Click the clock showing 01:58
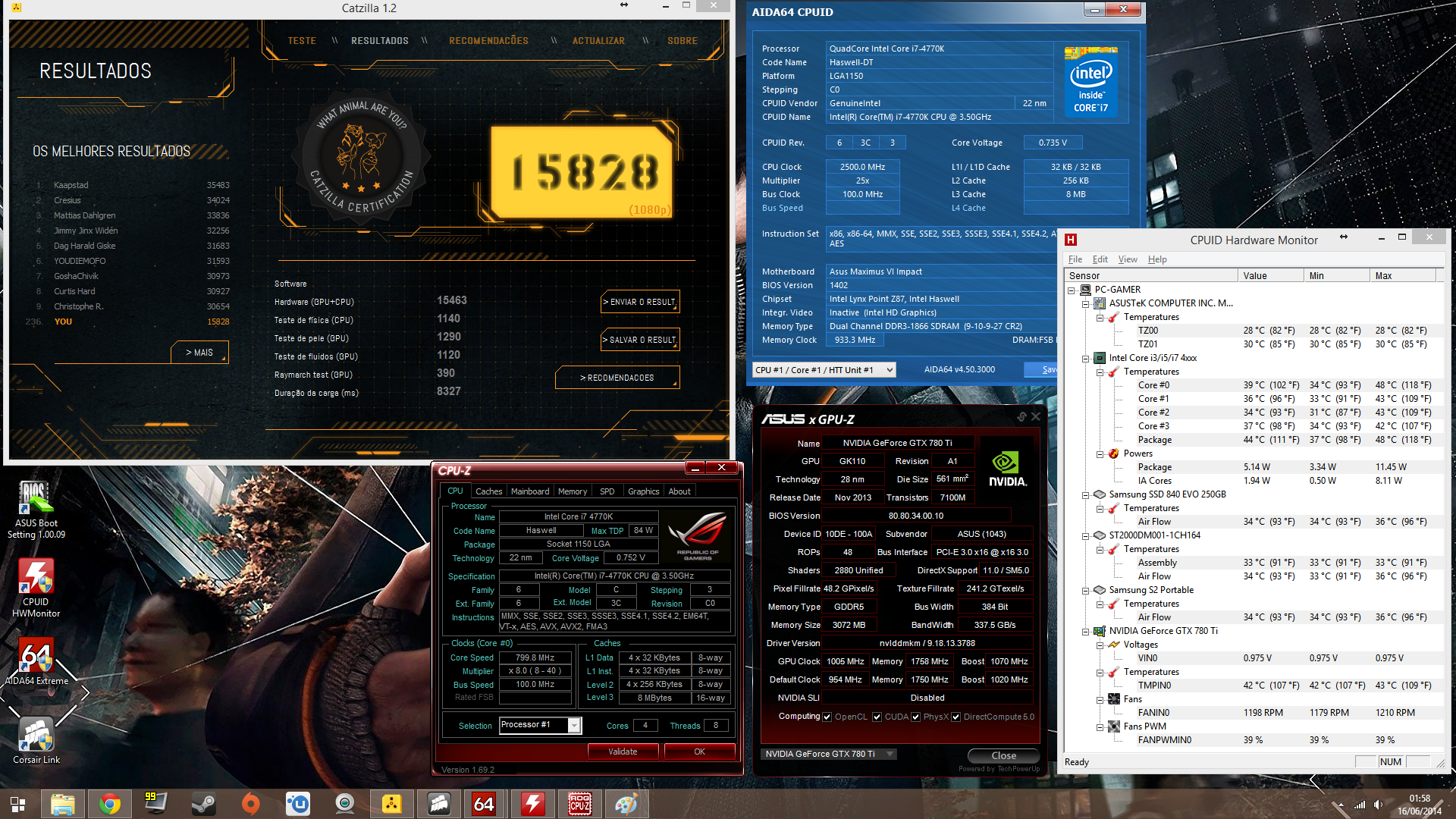The width and height of the screenshot is (1456, 819). [x=1420, y=799]
